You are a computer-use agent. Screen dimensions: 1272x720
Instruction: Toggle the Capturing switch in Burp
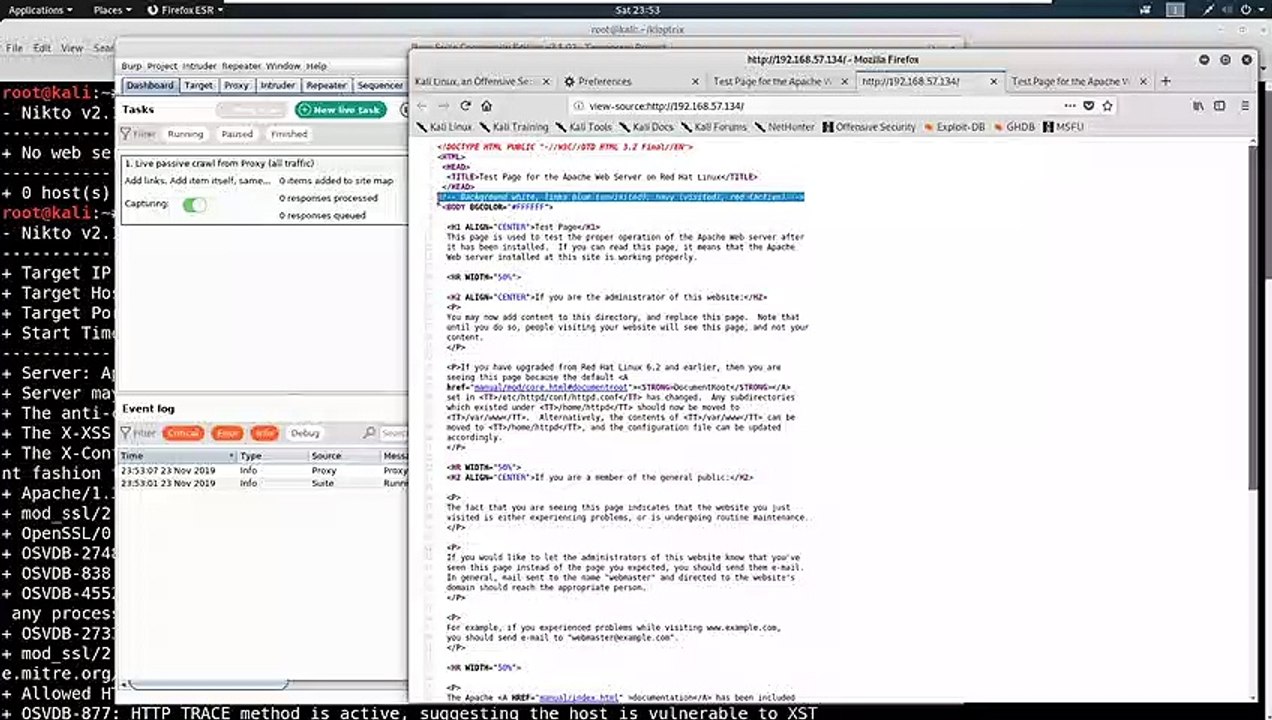tap(194, 204)
